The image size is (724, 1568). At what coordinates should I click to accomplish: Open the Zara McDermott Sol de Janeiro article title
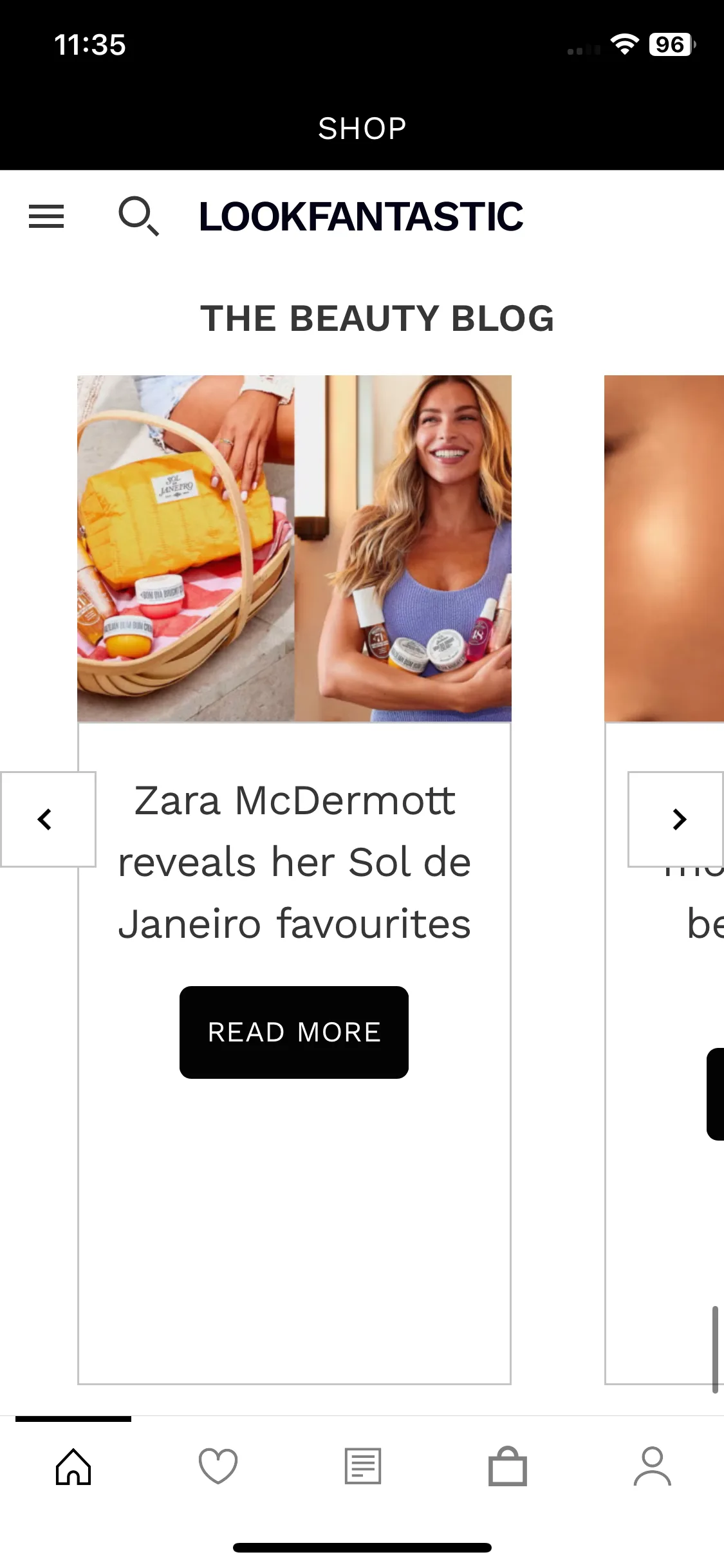click(x=294, y=863)
